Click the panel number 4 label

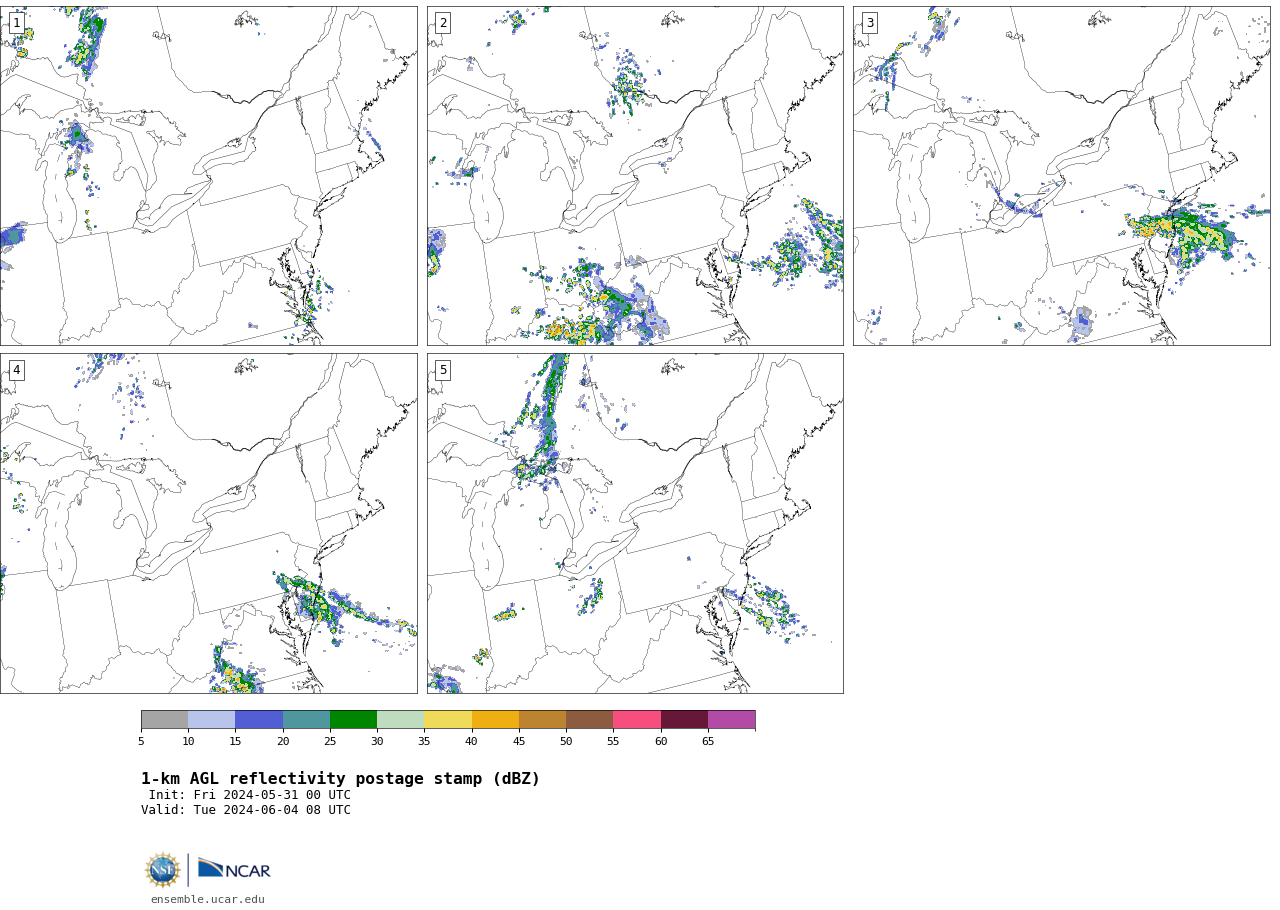(x=16, y=370)
